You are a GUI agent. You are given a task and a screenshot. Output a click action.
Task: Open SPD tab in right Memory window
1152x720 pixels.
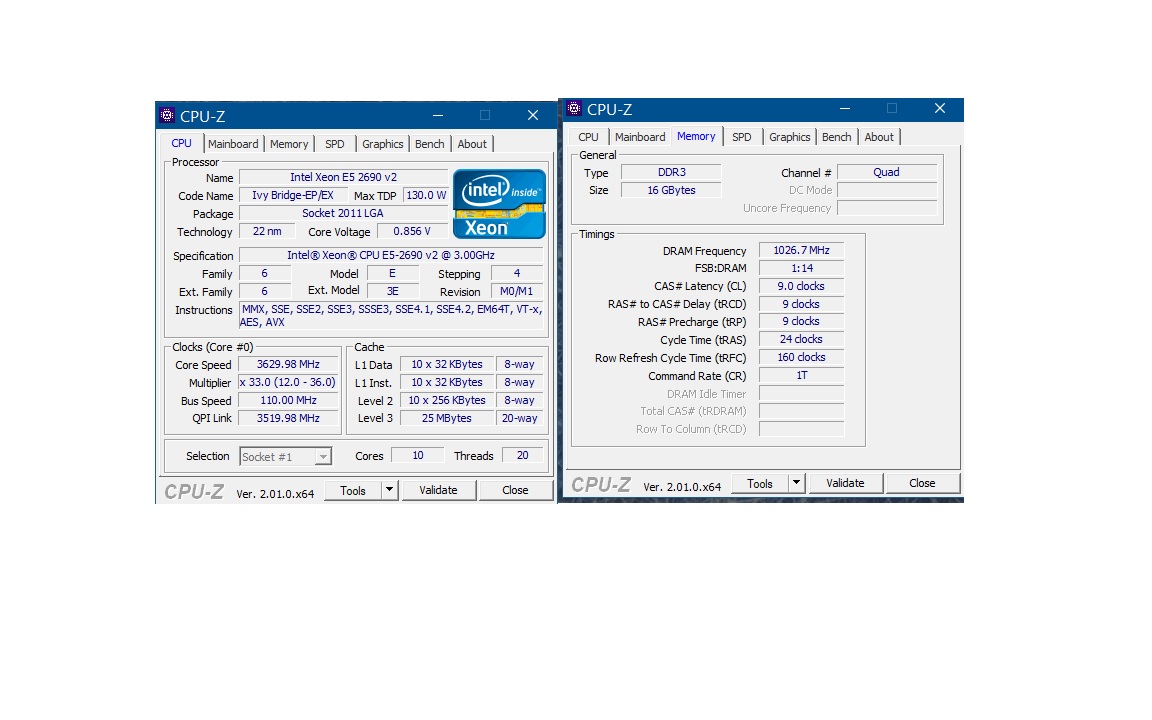[x=742, y=137]
